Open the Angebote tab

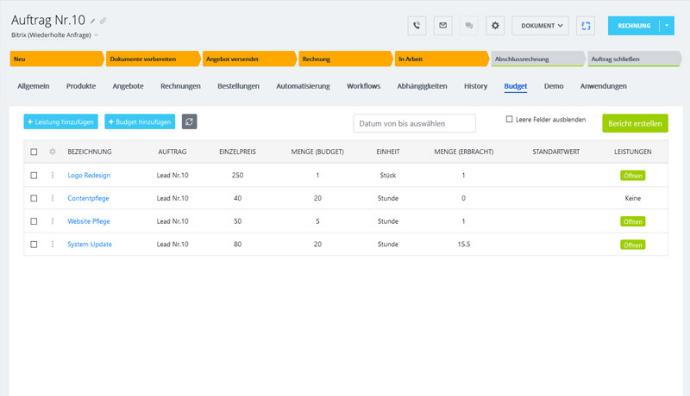(x=128, y=86)
